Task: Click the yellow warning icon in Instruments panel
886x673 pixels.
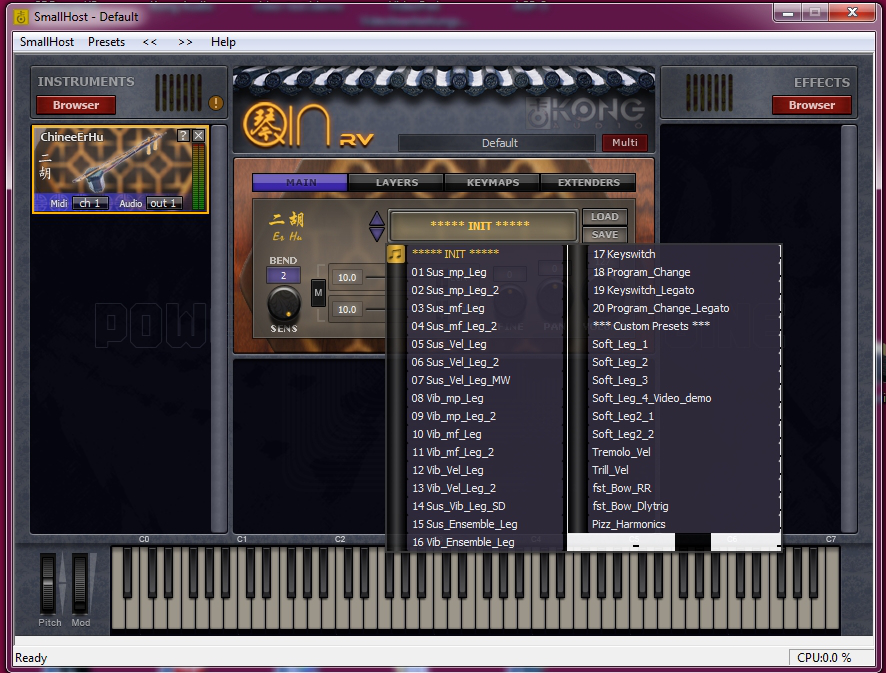Action: pyautogui.click(x=216, y=103)
